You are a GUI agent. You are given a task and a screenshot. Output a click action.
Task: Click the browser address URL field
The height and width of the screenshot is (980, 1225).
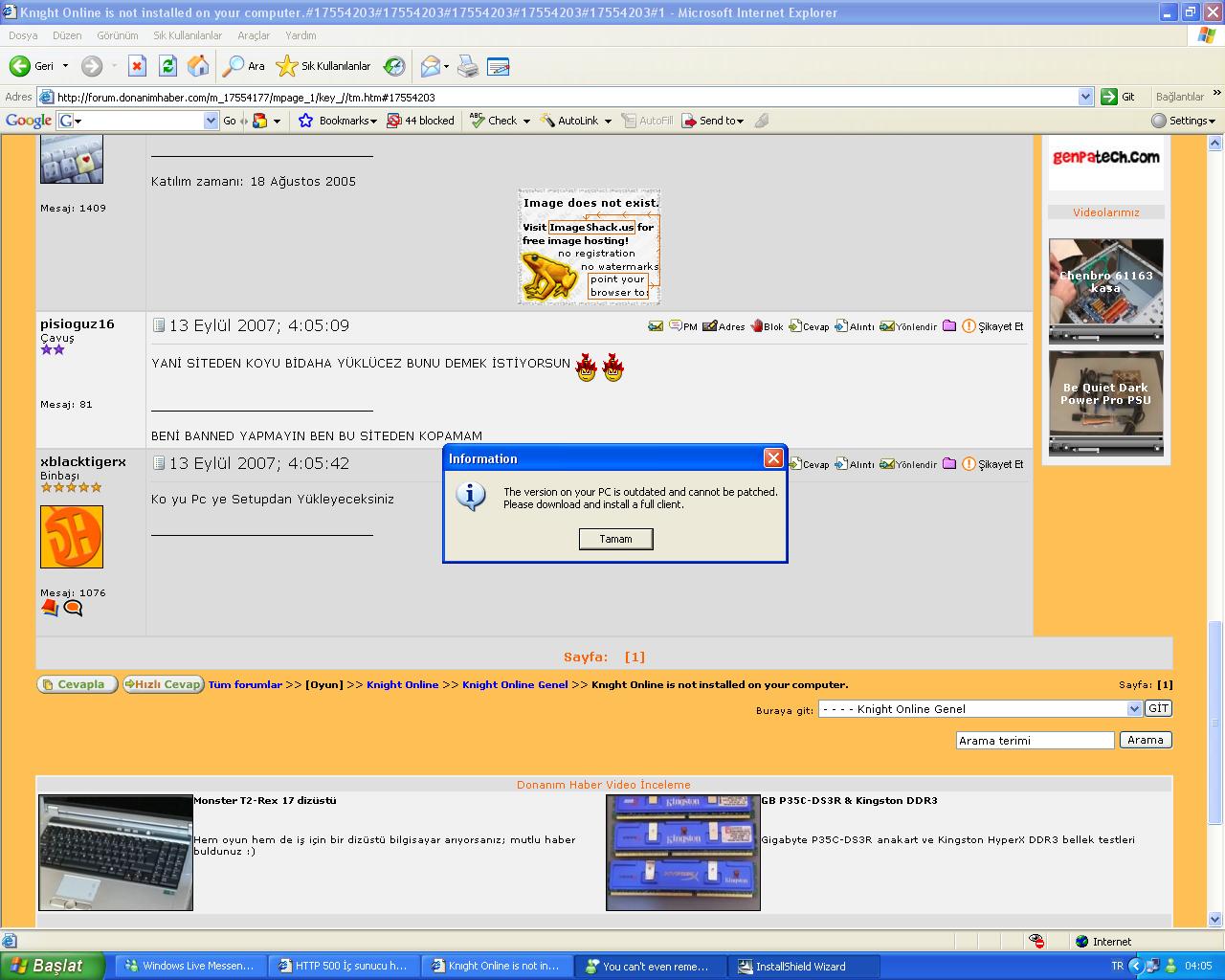(x=565, y=97)
